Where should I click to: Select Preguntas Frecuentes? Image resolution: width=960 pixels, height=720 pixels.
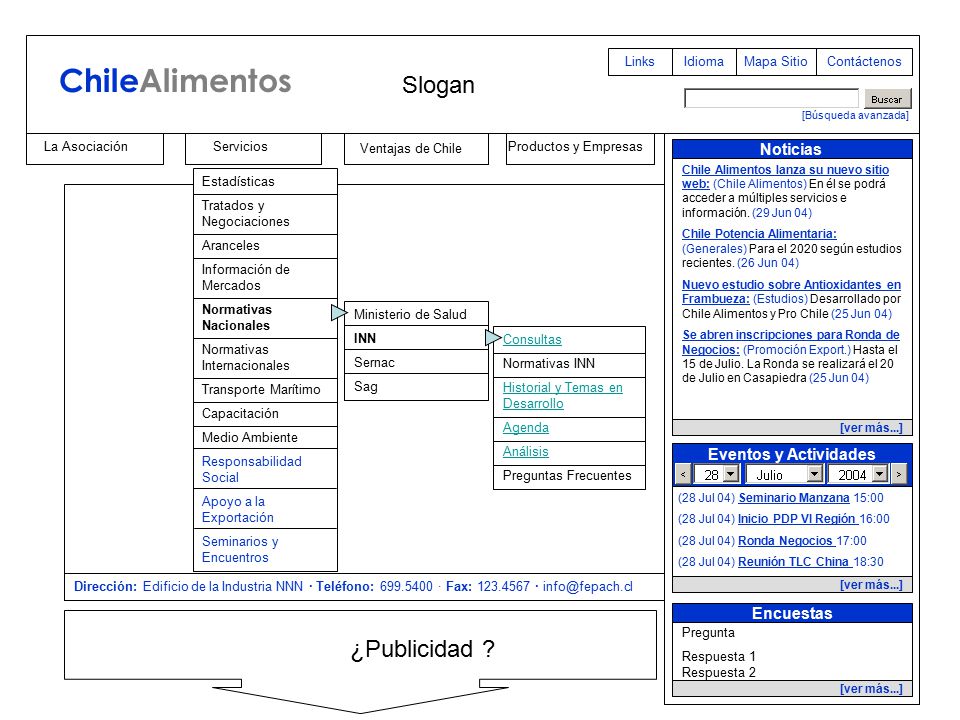569,476
